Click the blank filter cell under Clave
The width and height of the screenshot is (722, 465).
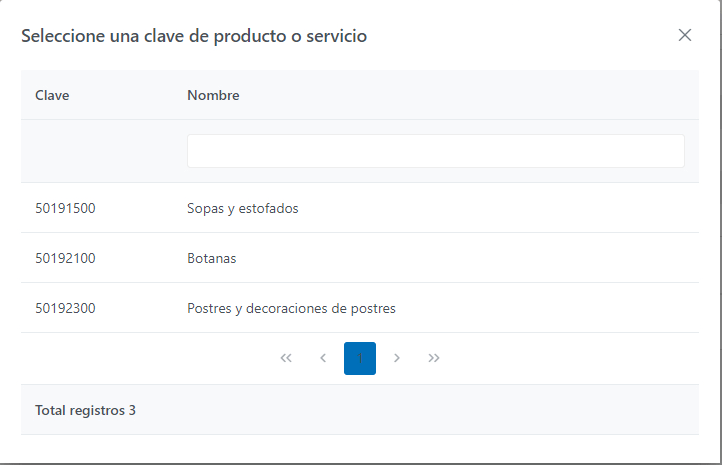click(97, 151)
